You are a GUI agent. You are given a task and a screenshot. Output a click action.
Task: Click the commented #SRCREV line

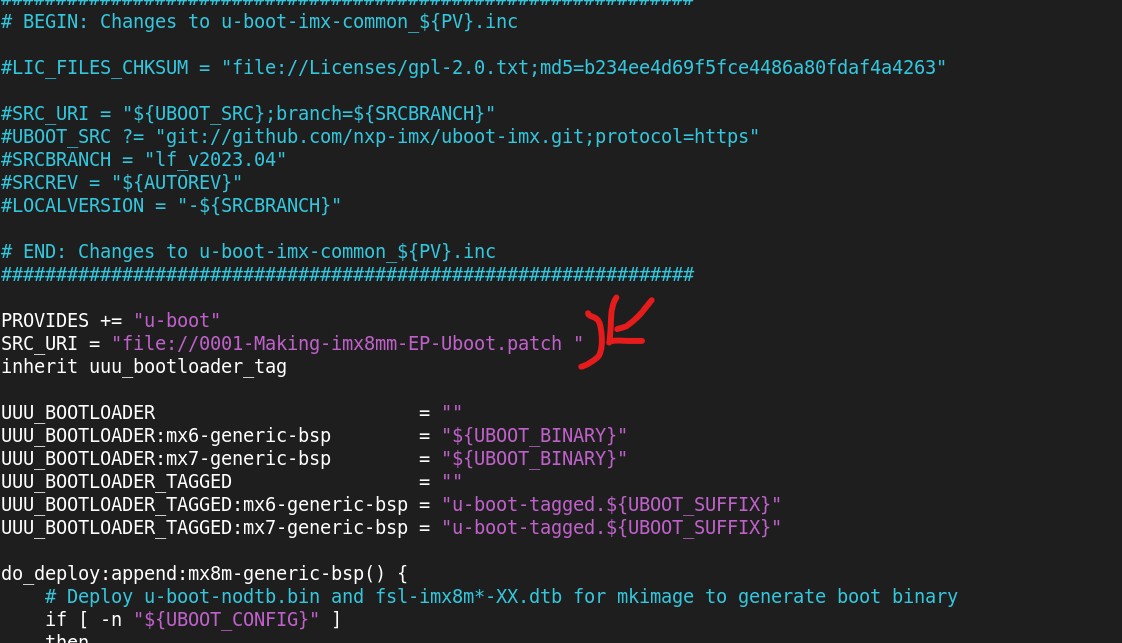(x=121, y=182)
